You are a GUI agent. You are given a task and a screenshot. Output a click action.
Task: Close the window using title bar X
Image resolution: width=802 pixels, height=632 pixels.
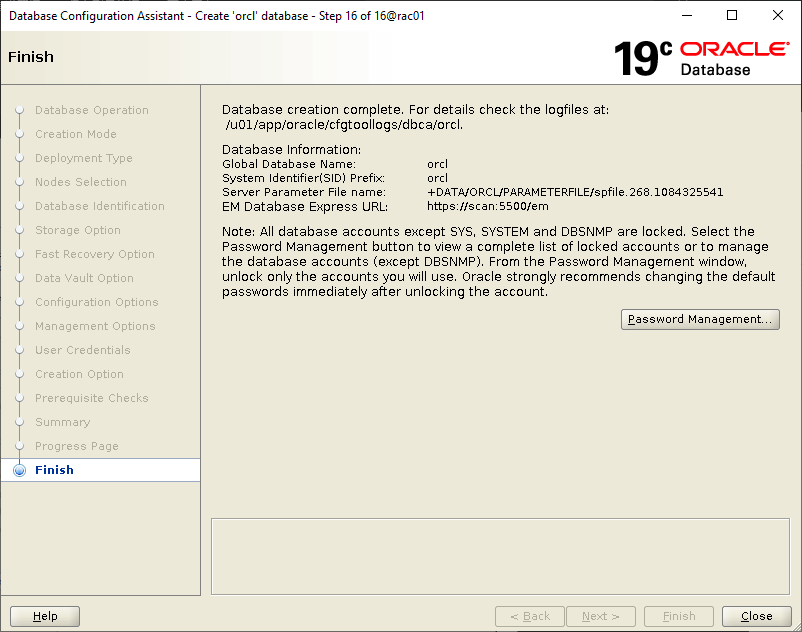[777, 15]
